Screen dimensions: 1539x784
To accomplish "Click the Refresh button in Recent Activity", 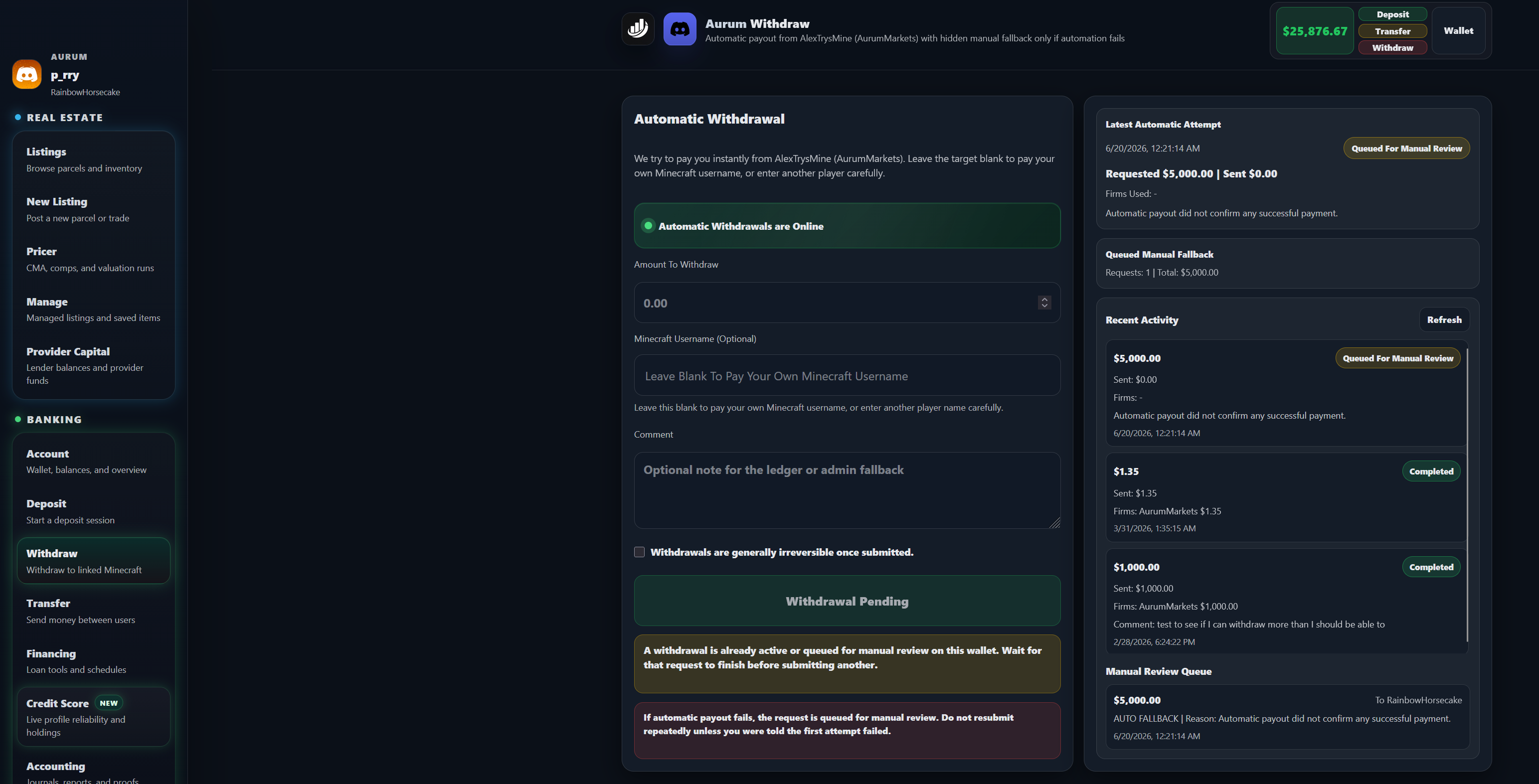I will point(1444,319).
